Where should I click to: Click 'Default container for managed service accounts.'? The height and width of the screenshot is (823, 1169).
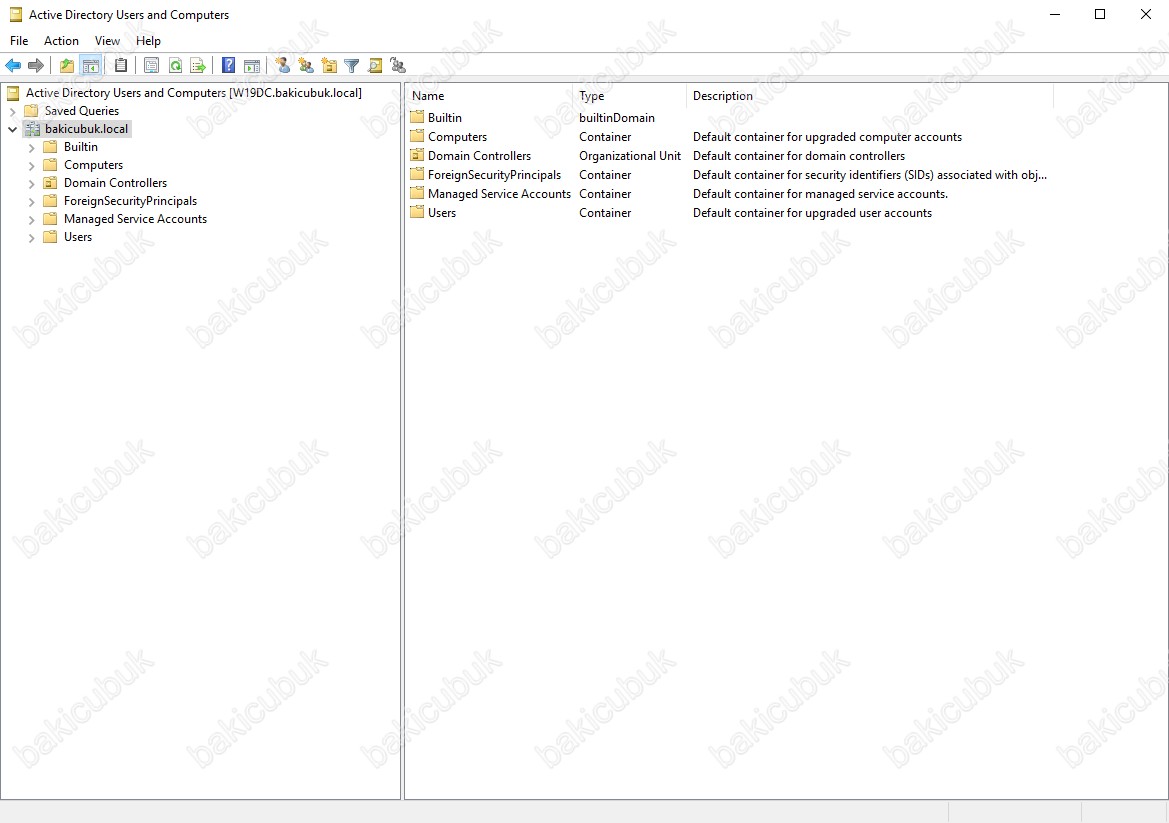820,194
